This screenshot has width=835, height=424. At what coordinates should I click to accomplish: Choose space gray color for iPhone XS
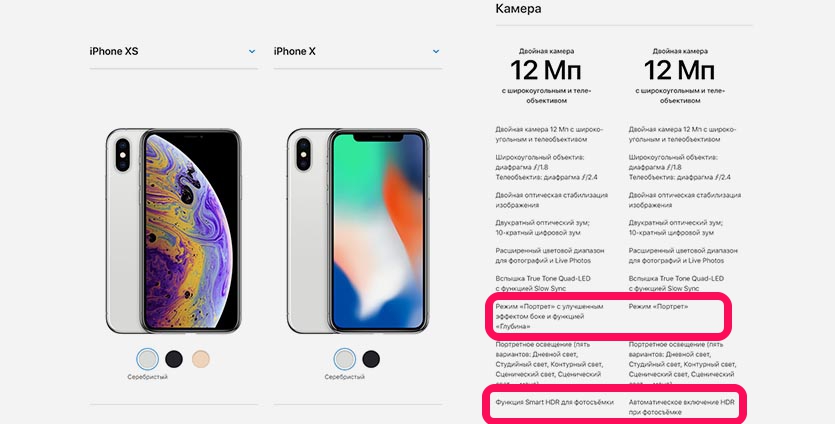click(x=174, y=359)
